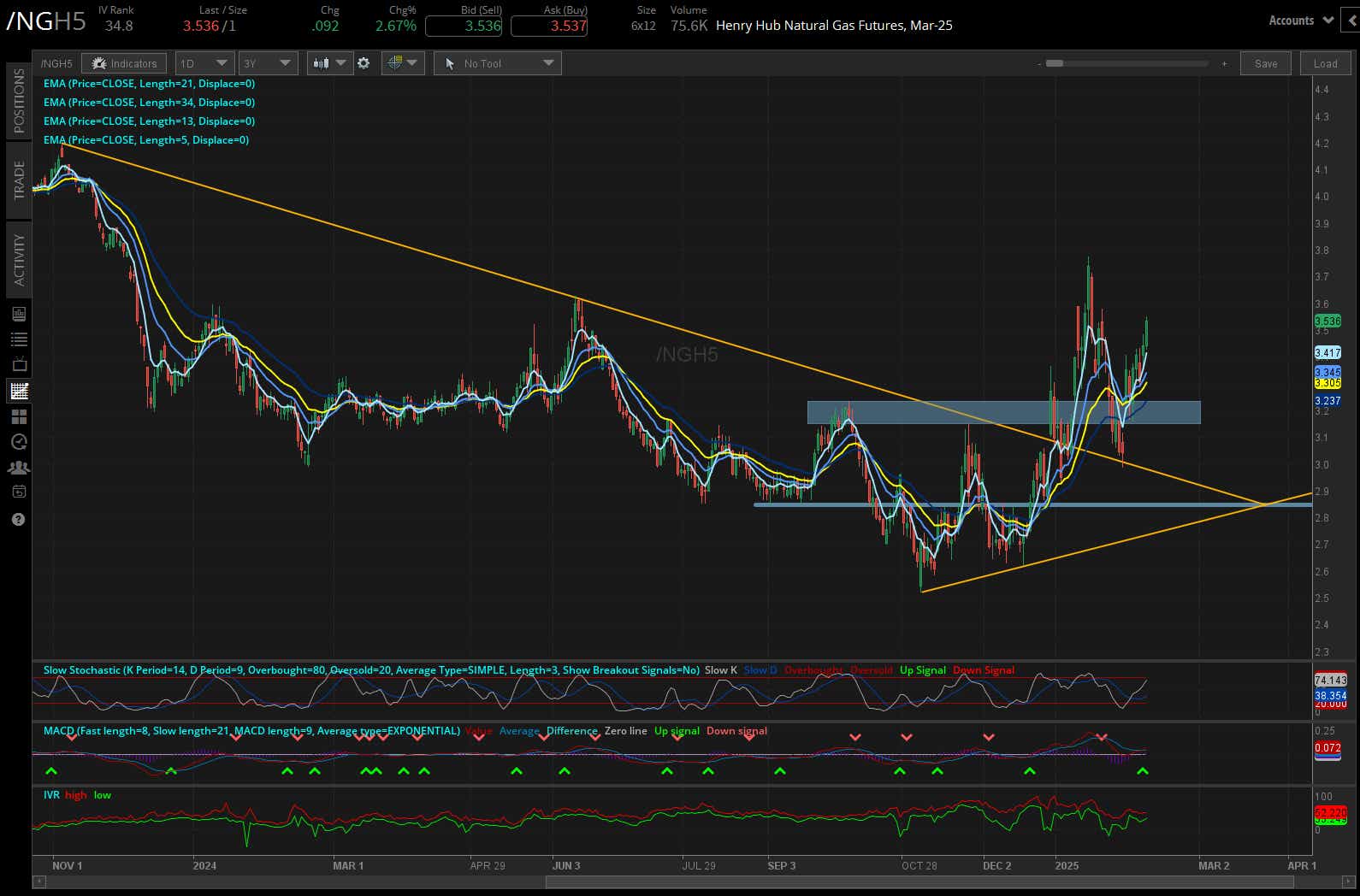The width and height of the screenshot is (1360, 896).
Task: Open the watchlist lines sidebar icon
Action: coord(19,339)
